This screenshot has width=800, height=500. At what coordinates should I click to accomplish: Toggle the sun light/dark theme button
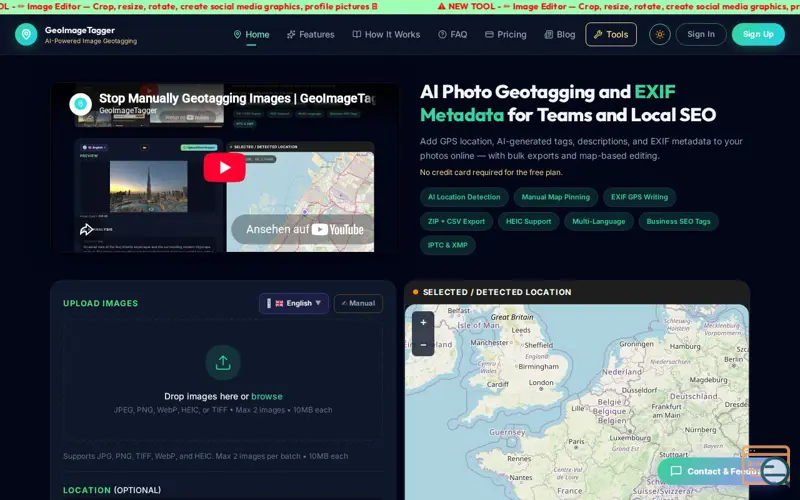point(660,35)
